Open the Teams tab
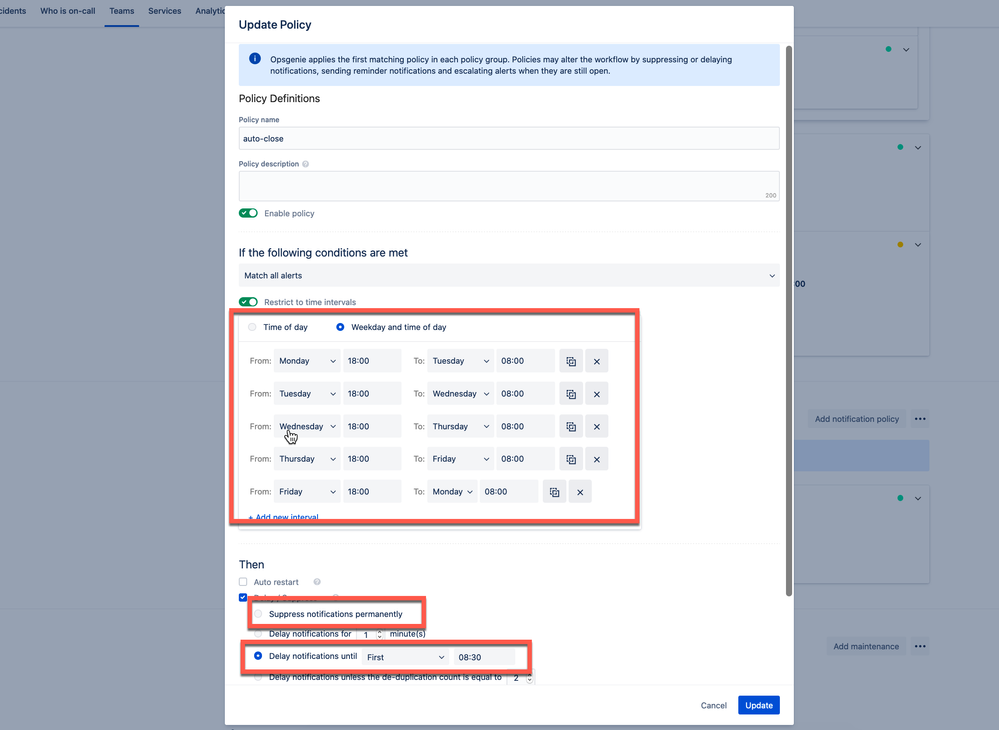Image resolution: width=999 pixels, height=730 pixels. point(122,11)
